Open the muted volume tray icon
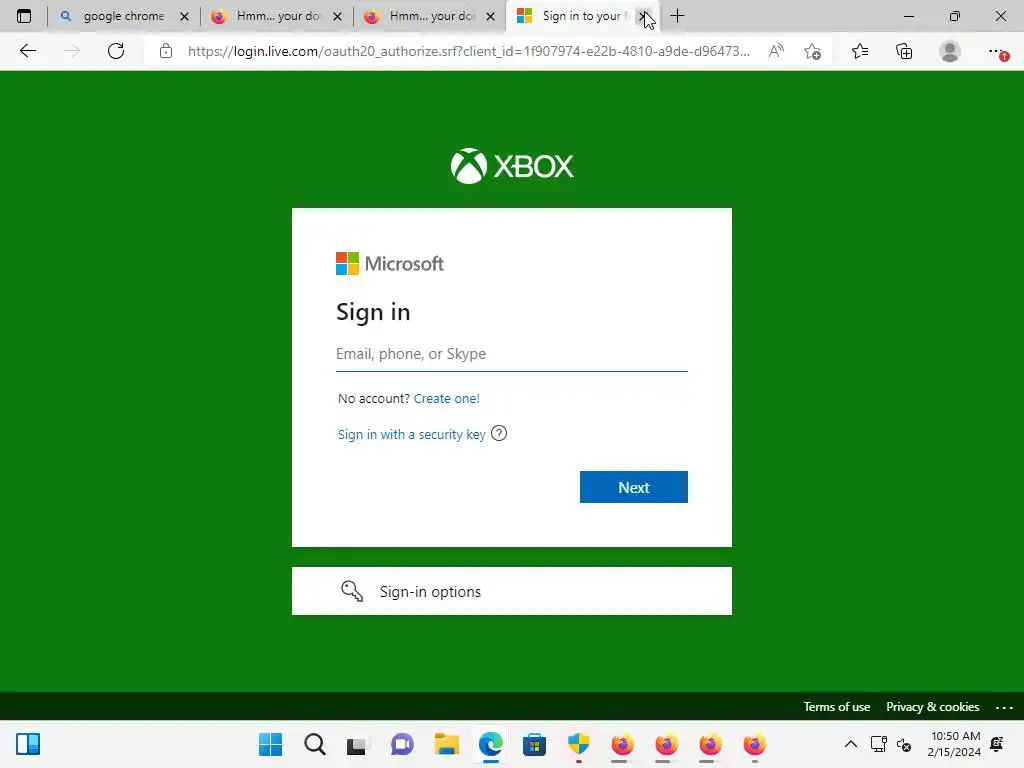The height and width of the screenshot is (768, 1024). pyautogui.click(x=904, y=744)
